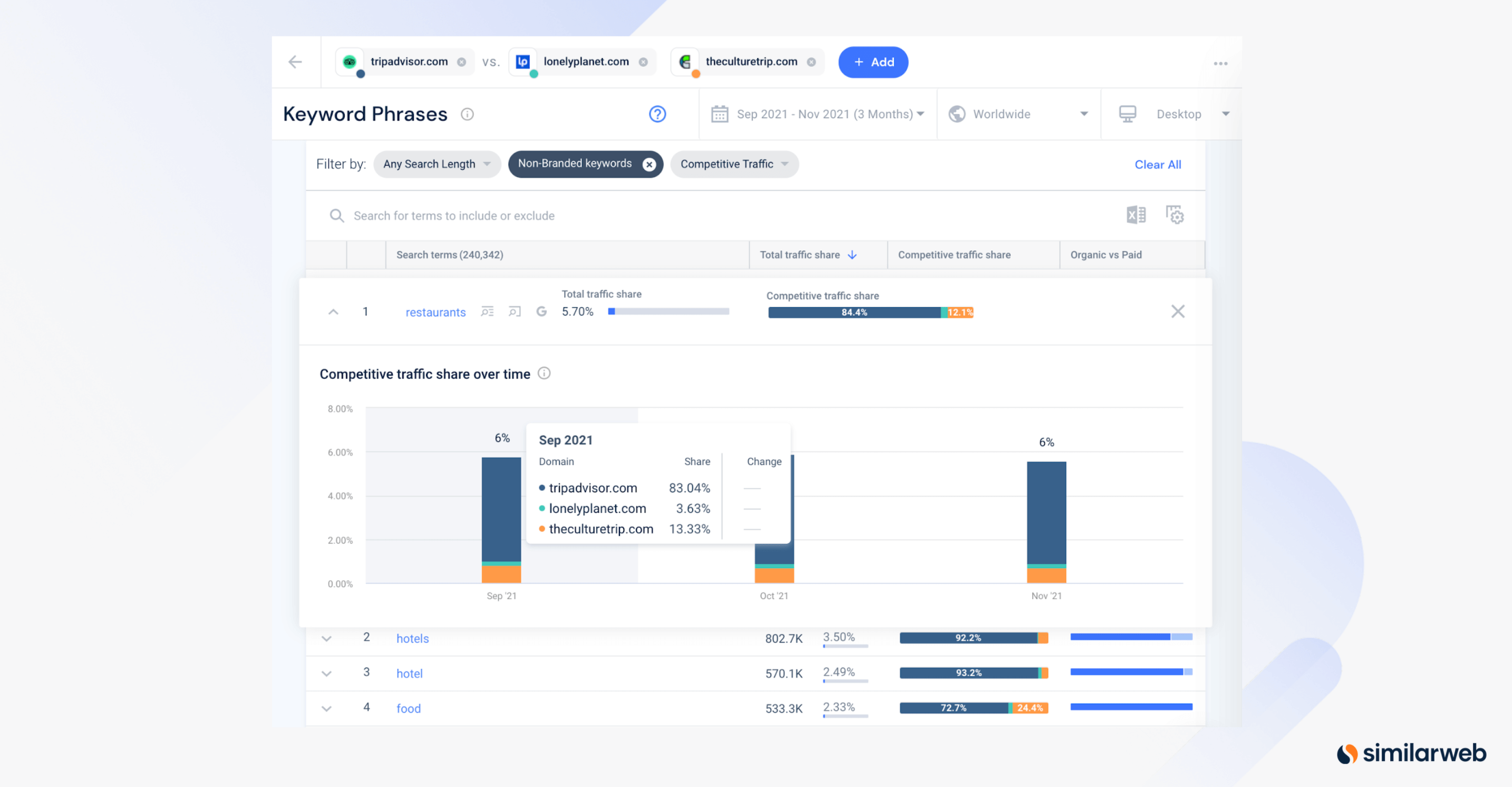Click the Sep '21 chart bar
The height and width of the screenshot is (787, 1512).
point(501,521)
